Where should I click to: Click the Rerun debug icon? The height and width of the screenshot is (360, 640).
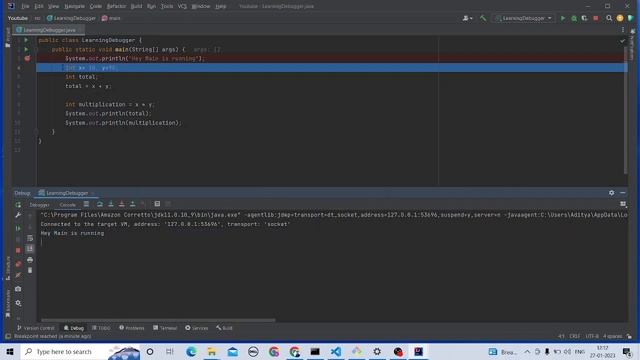pyautogui.click(x=18, y=204)
